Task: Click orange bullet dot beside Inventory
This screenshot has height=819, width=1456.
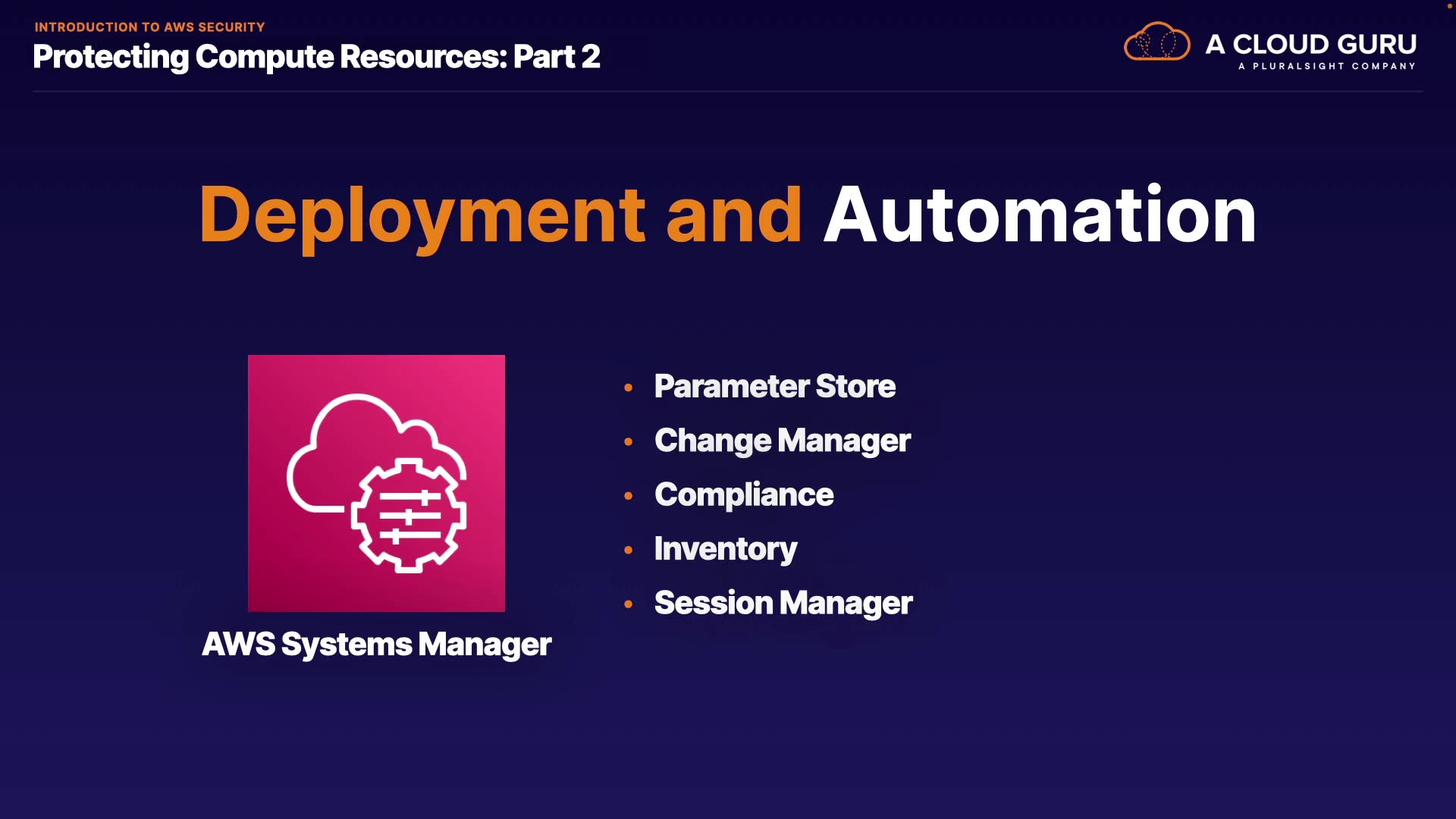Action: click(628, 550)
